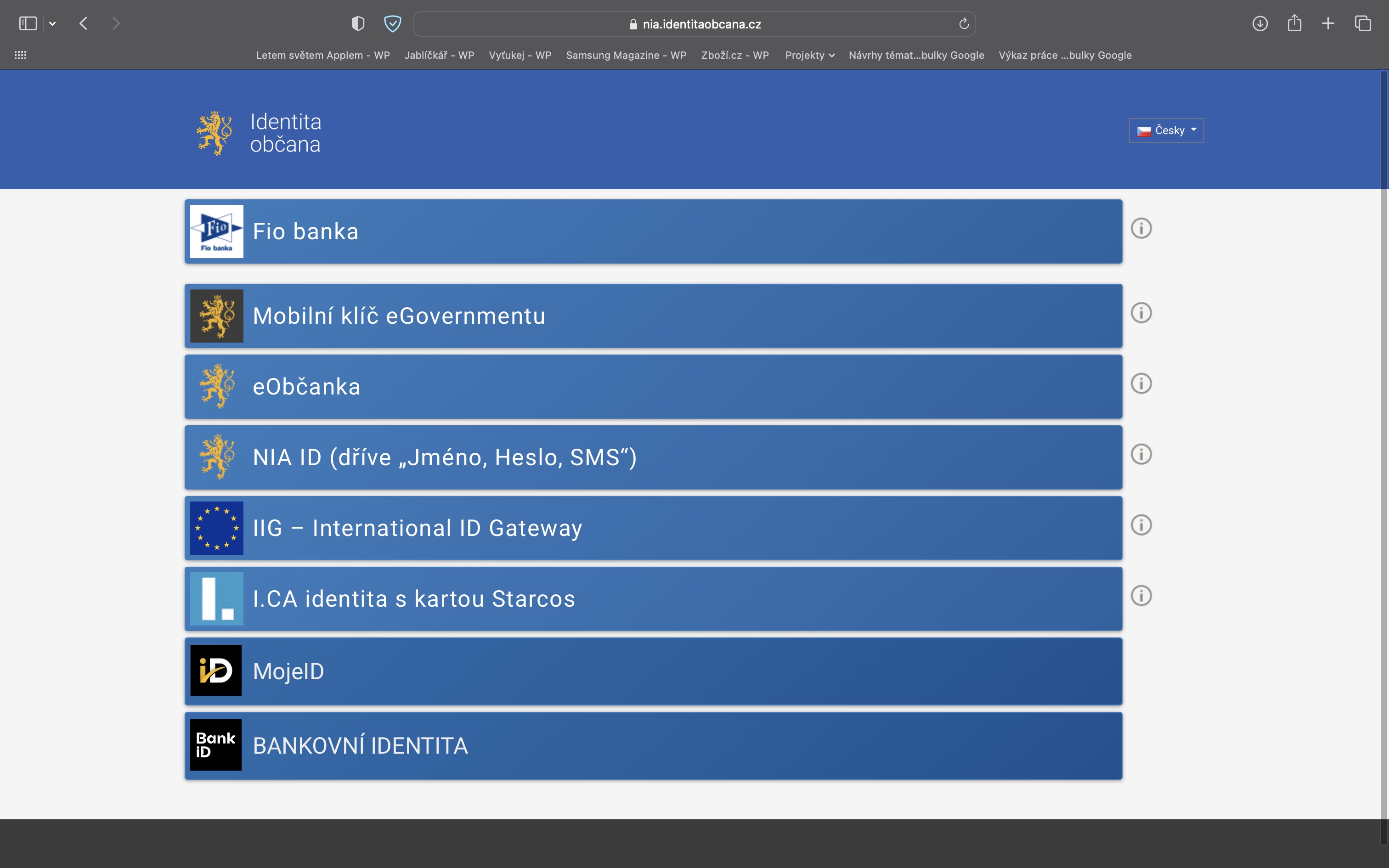This screenshot has height=868, width=1389.
Task: Click the Safari downloads icon
Action: pyautogui.click(x=1260, y=23)
